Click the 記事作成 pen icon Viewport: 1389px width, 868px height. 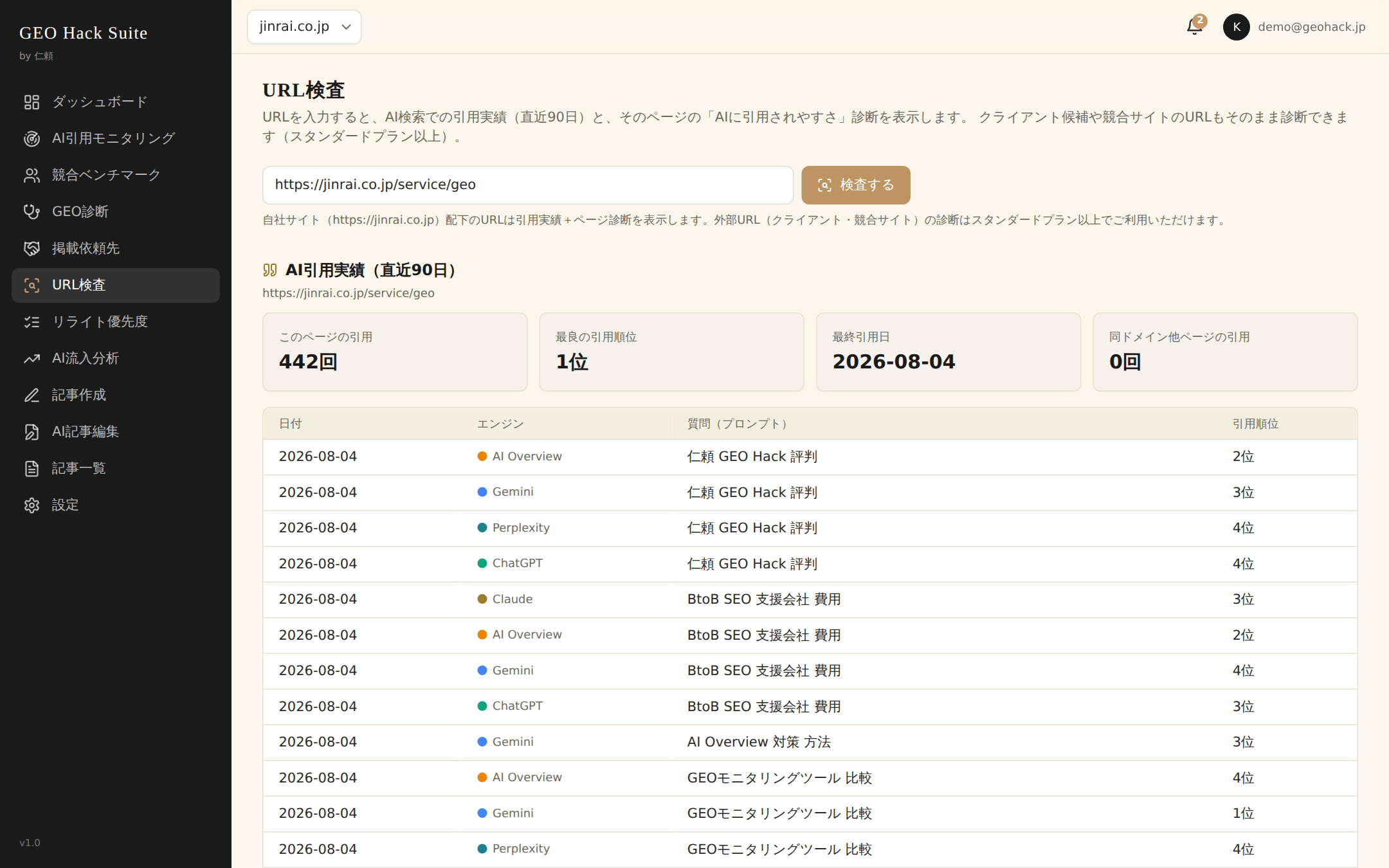32,395
